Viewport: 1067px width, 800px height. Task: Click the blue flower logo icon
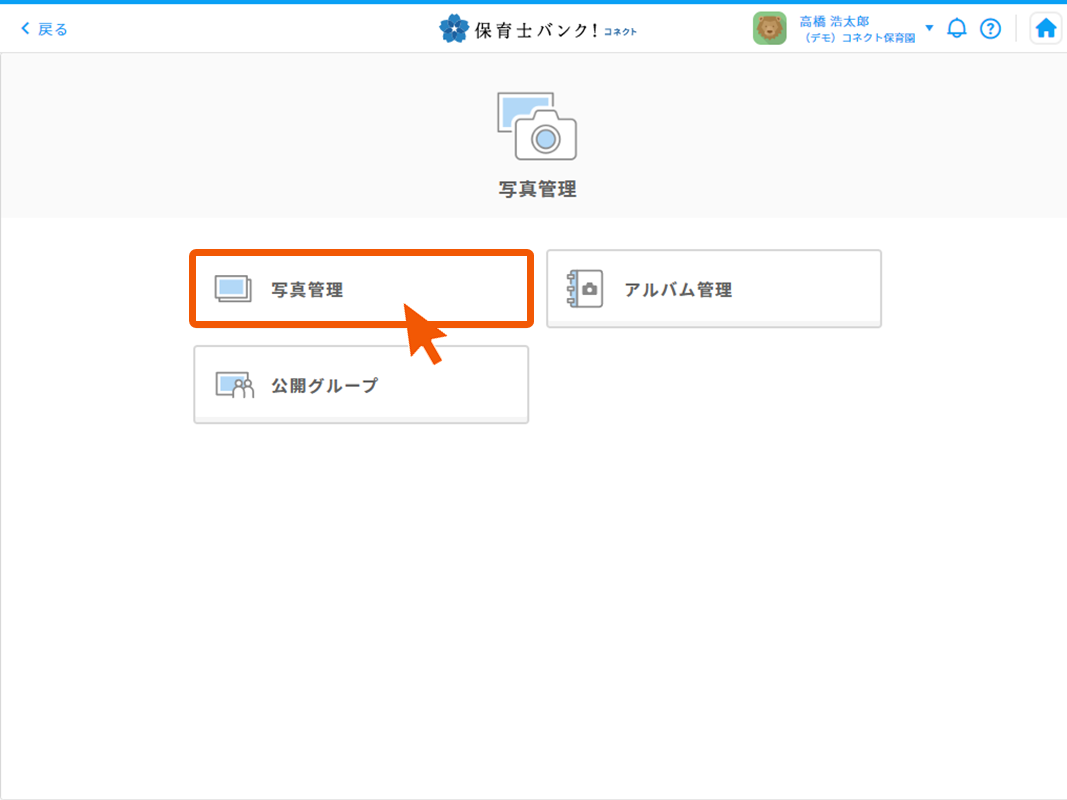tap(454, 28)
